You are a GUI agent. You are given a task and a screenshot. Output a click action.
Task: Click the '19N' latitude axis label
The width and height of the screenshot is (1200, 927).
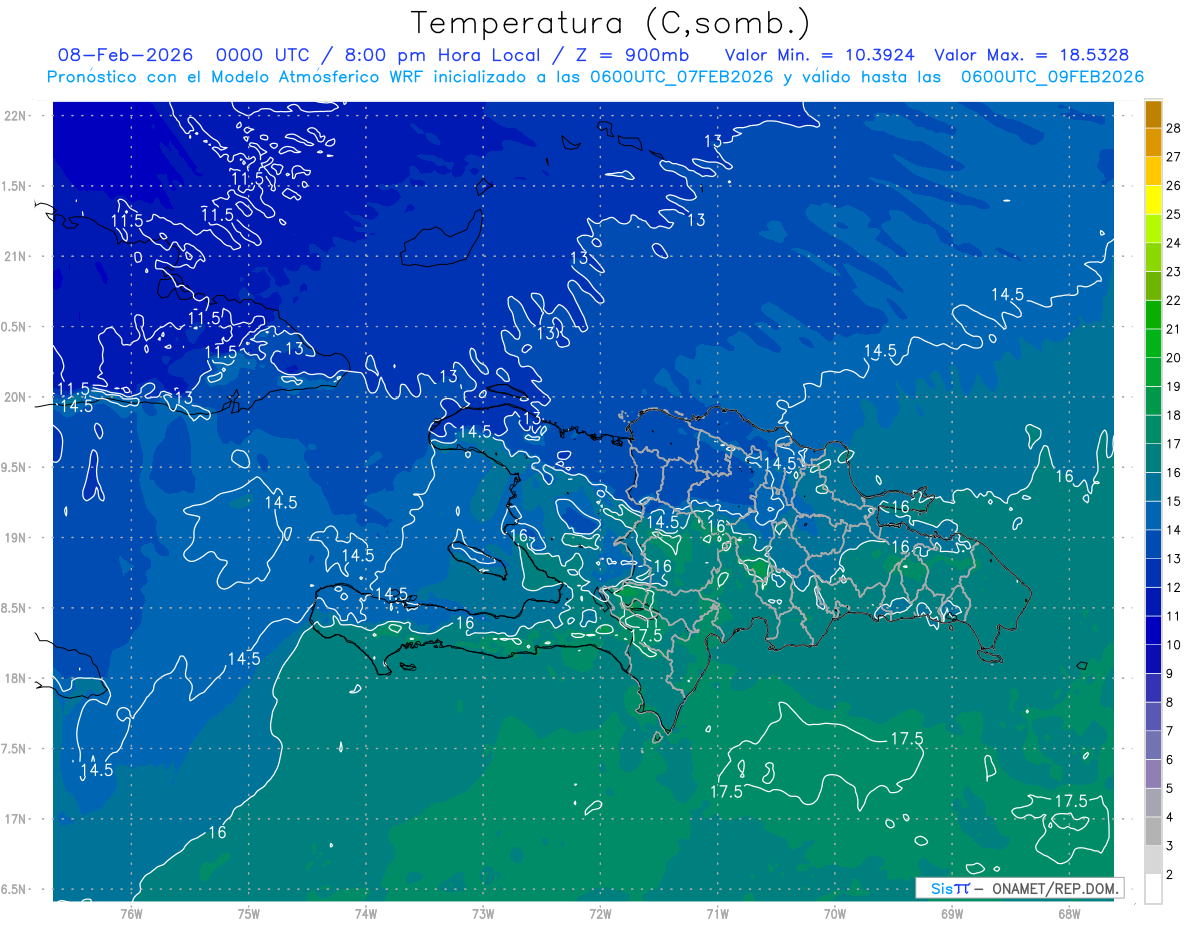(x=14, y=538)
